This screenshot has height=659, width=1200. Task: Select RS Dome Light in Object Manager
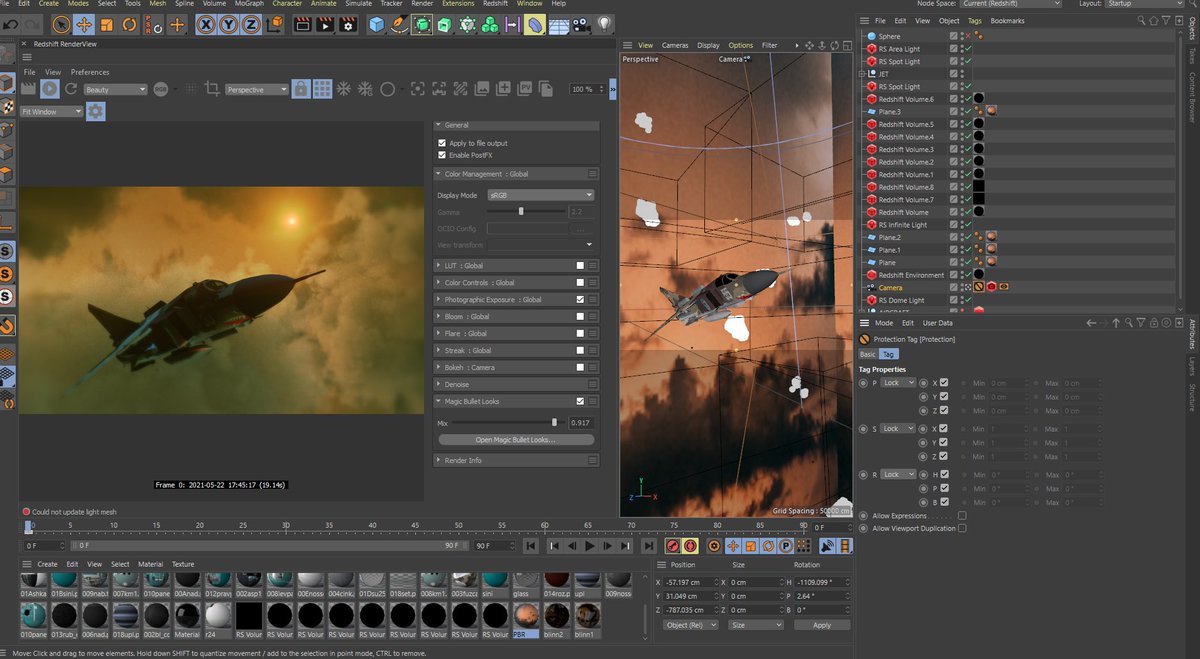pos(901,300)
